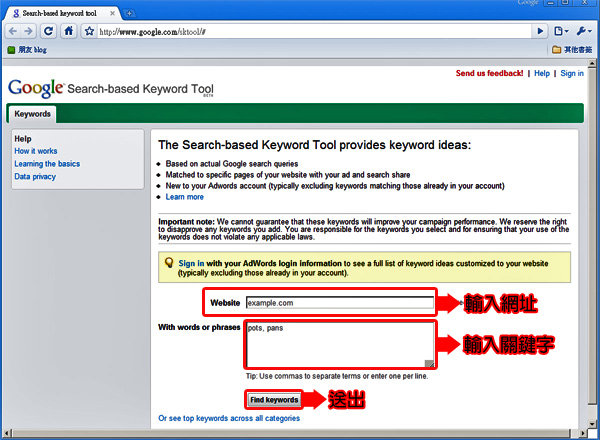The width and height of the screenshot is (600, 440).
Task: Click the browser Forward arrow button
Action: click(28, 31)
